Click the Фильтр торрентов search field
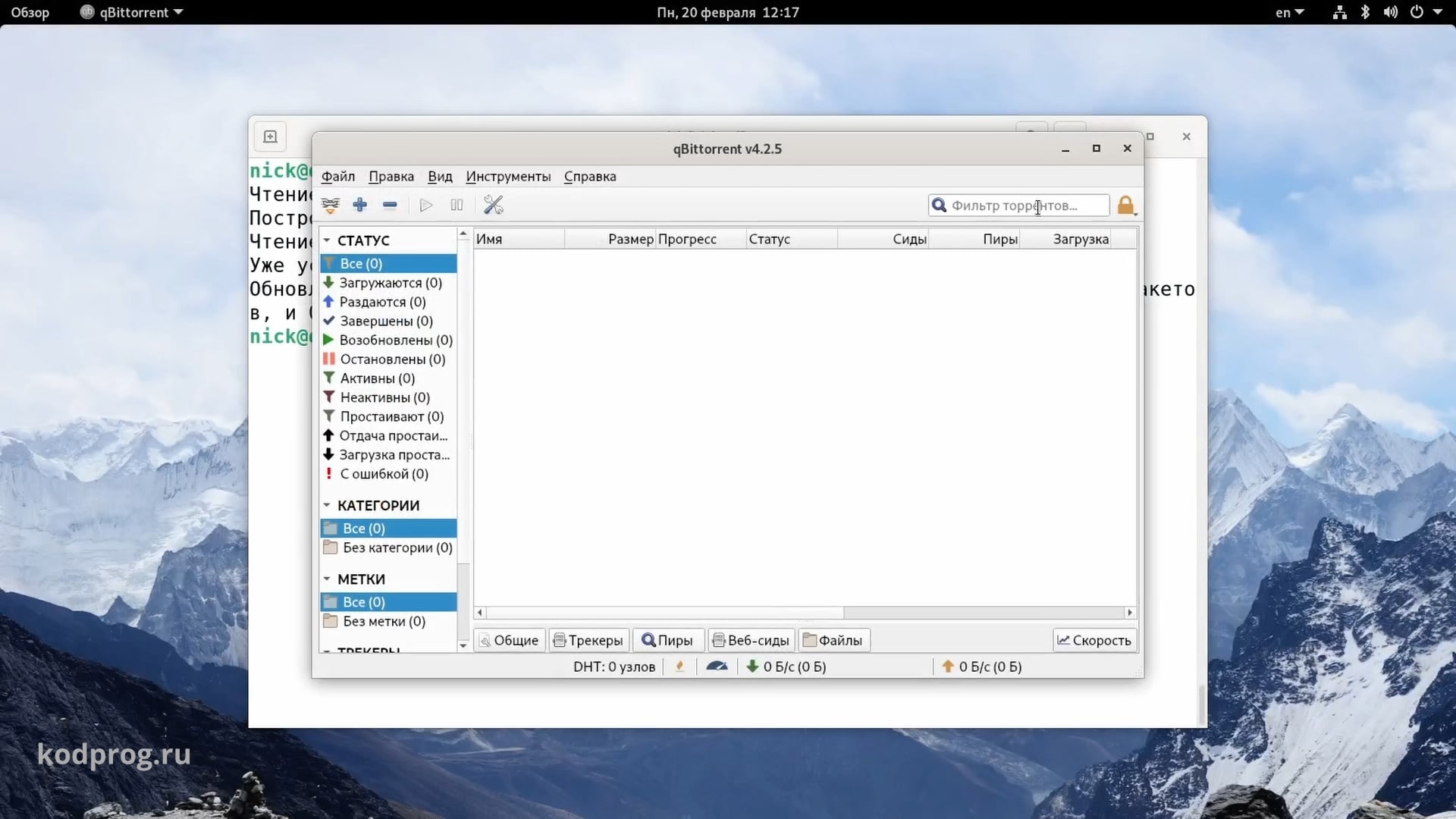 click(1019, 206)
